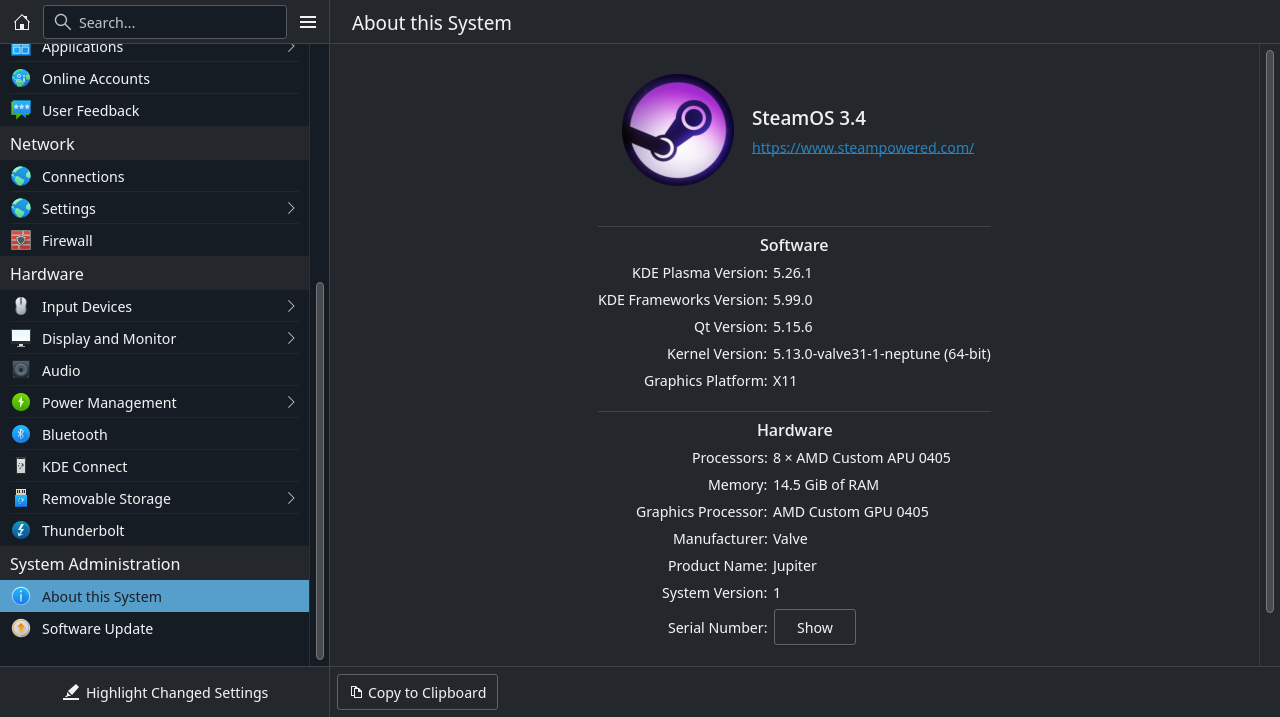The image size is (1280, 717).
Task: Open the steampowered.com link
Action: (x=863, y=147)
